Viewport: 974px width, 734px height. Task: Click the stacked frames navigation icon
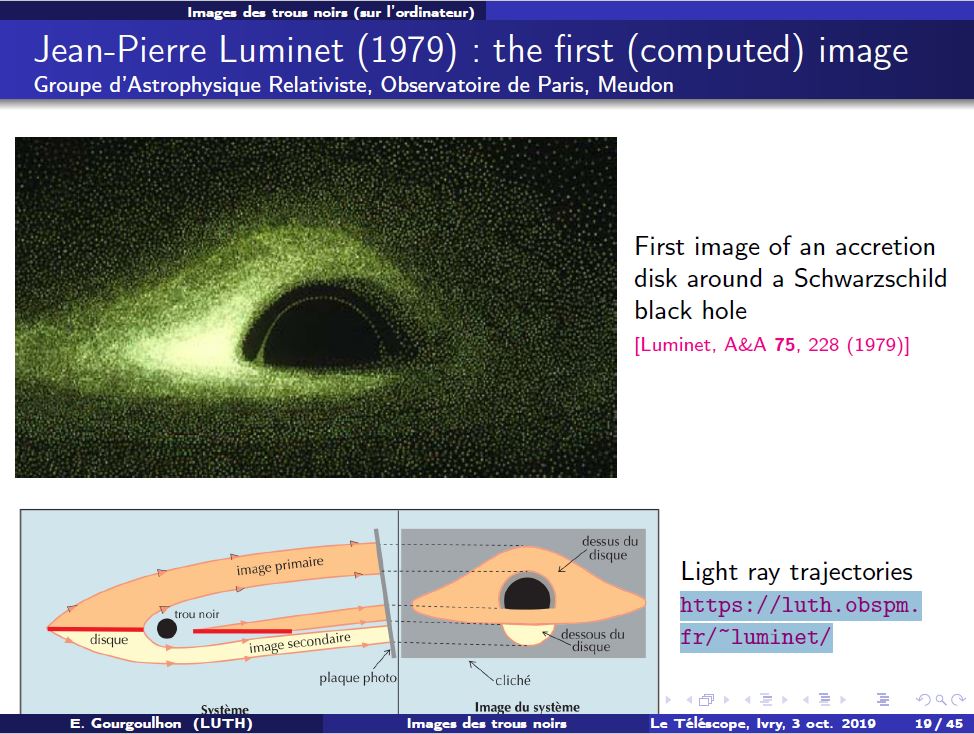click(707, 699)
